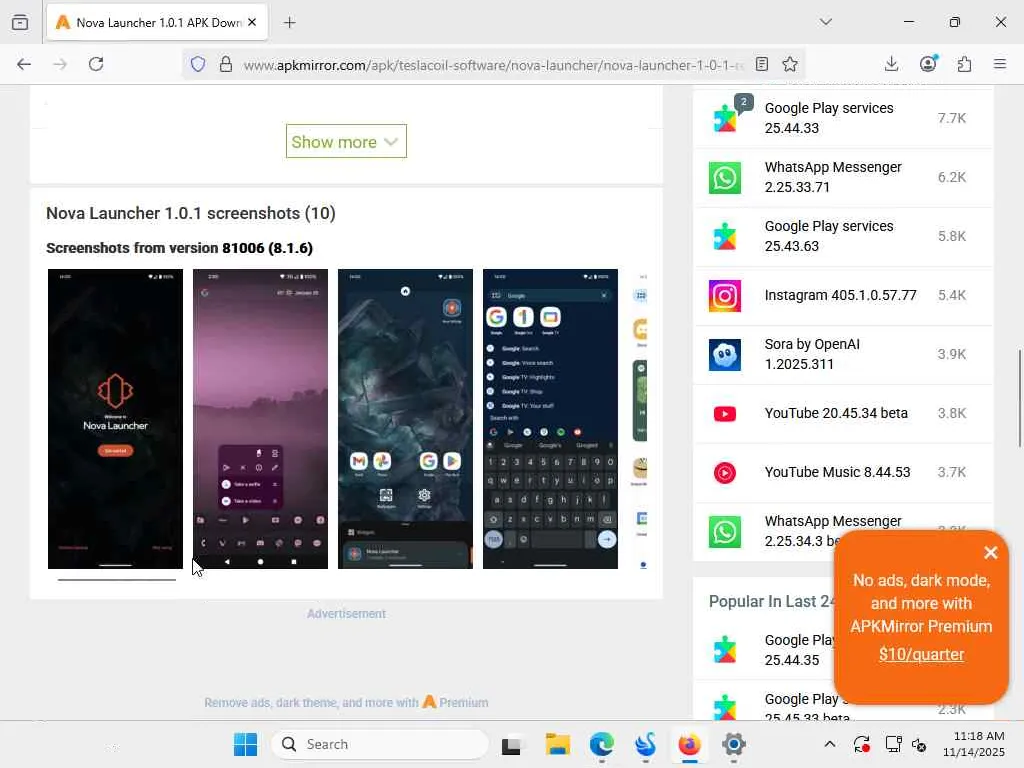Bookmark this page with star icon
This screenshot has width=1024, height=768.
790,64
